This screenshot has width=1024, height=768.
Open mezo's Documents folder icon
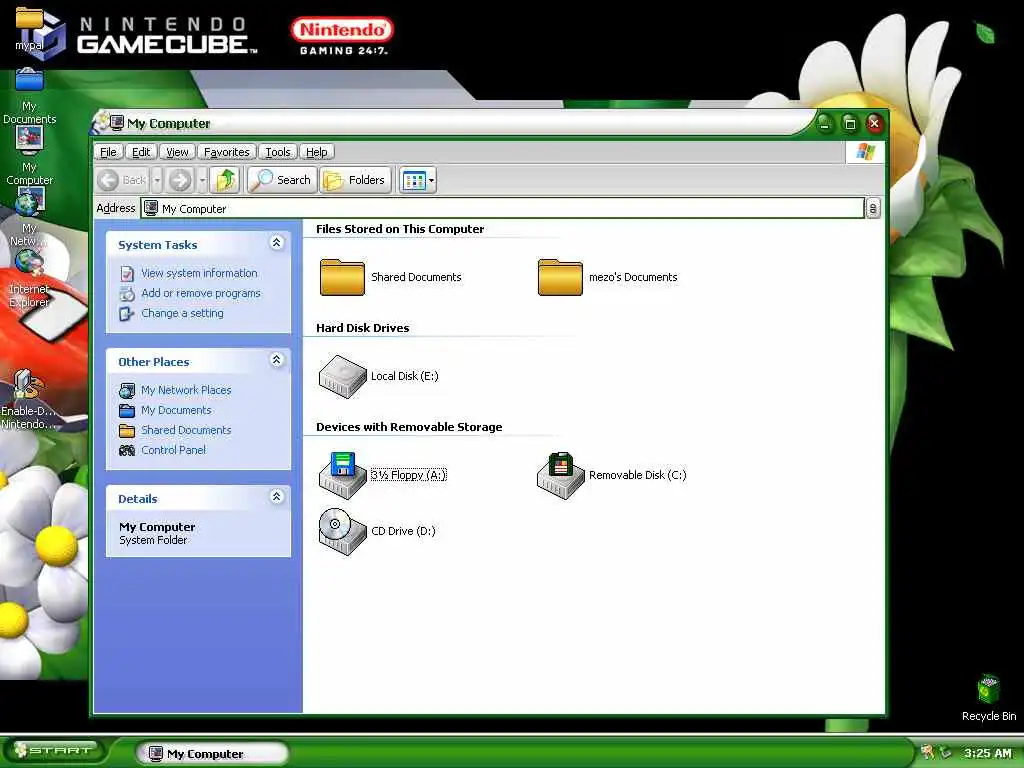pos(560,277)
